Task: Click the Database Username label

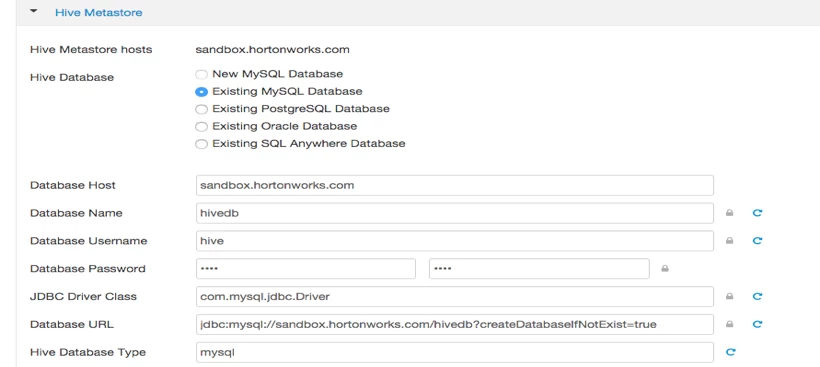Action: (88, 241)
